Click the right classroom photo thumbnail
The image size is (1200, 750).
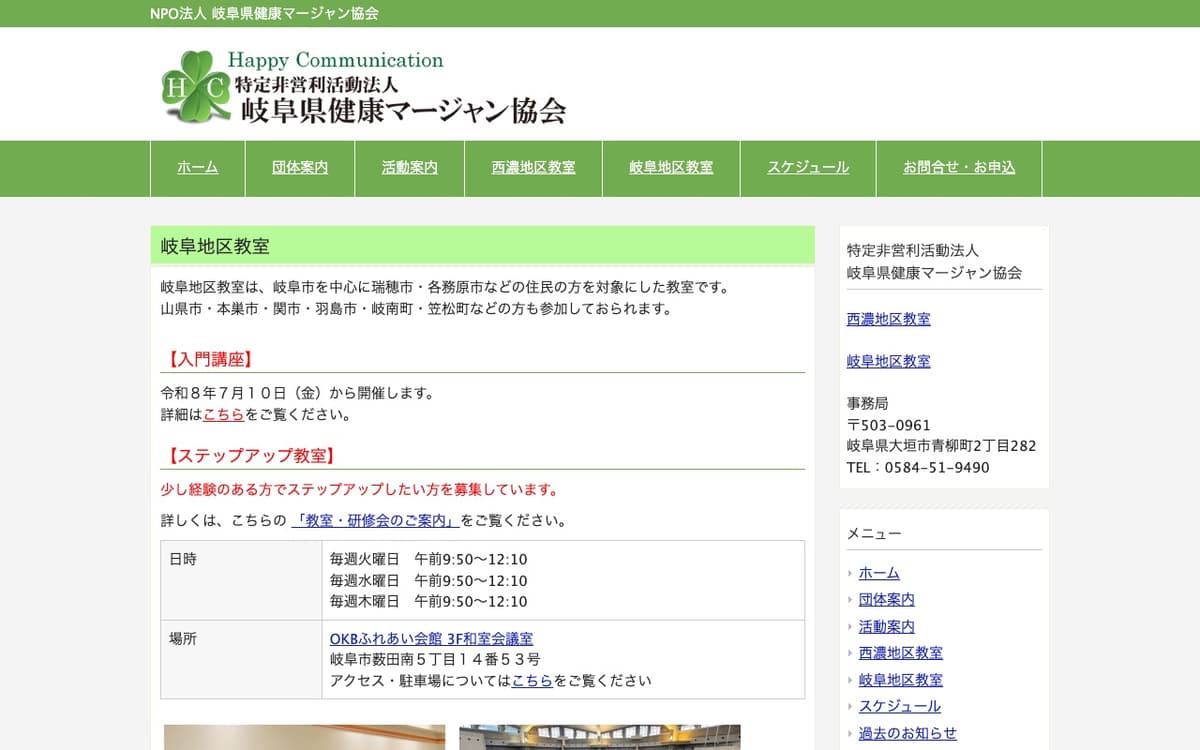click(600, 737)
